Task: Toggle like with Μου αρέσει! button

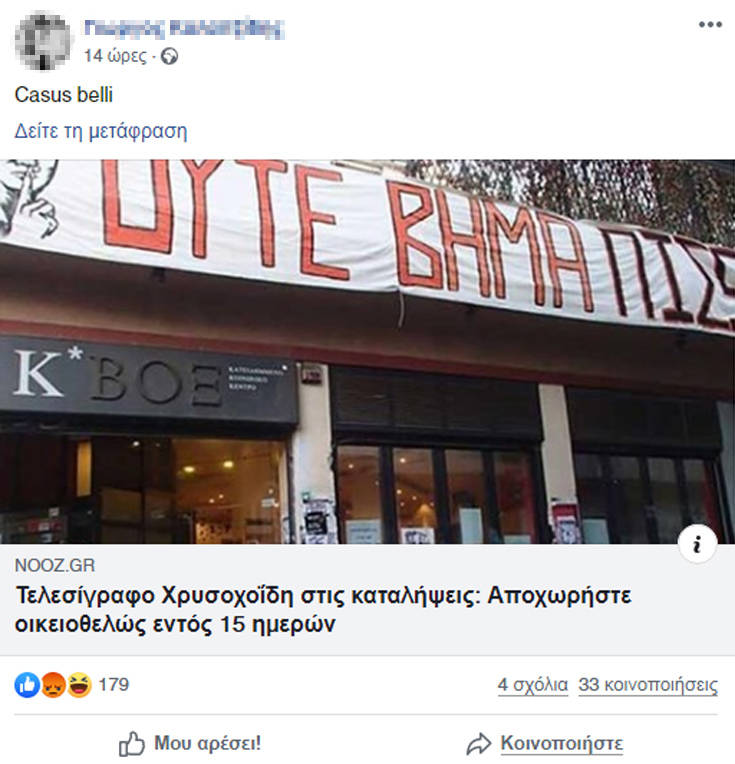Action: pos(190,744)
